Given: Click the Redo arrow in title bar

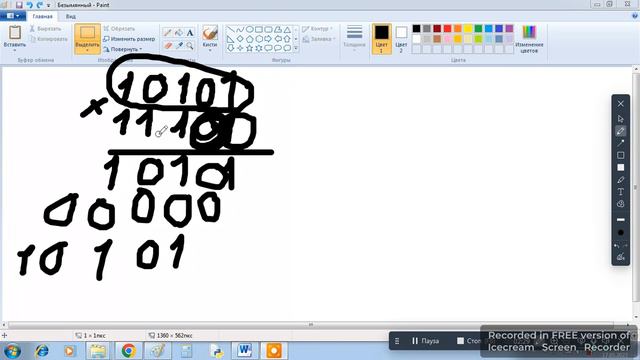Looking at the screenshot, I should tap(40, 5).
